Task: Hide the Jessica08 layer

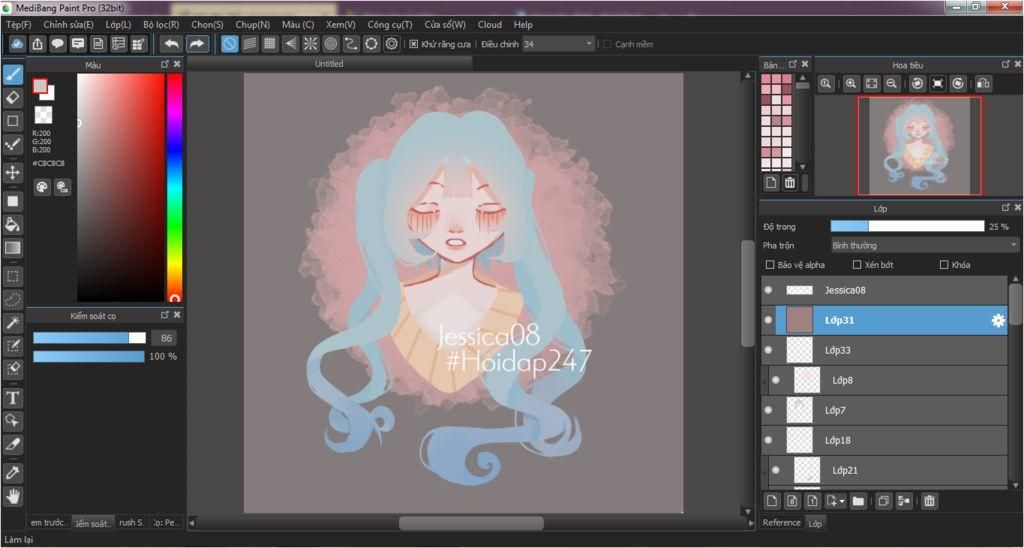Action: point(768,289)
